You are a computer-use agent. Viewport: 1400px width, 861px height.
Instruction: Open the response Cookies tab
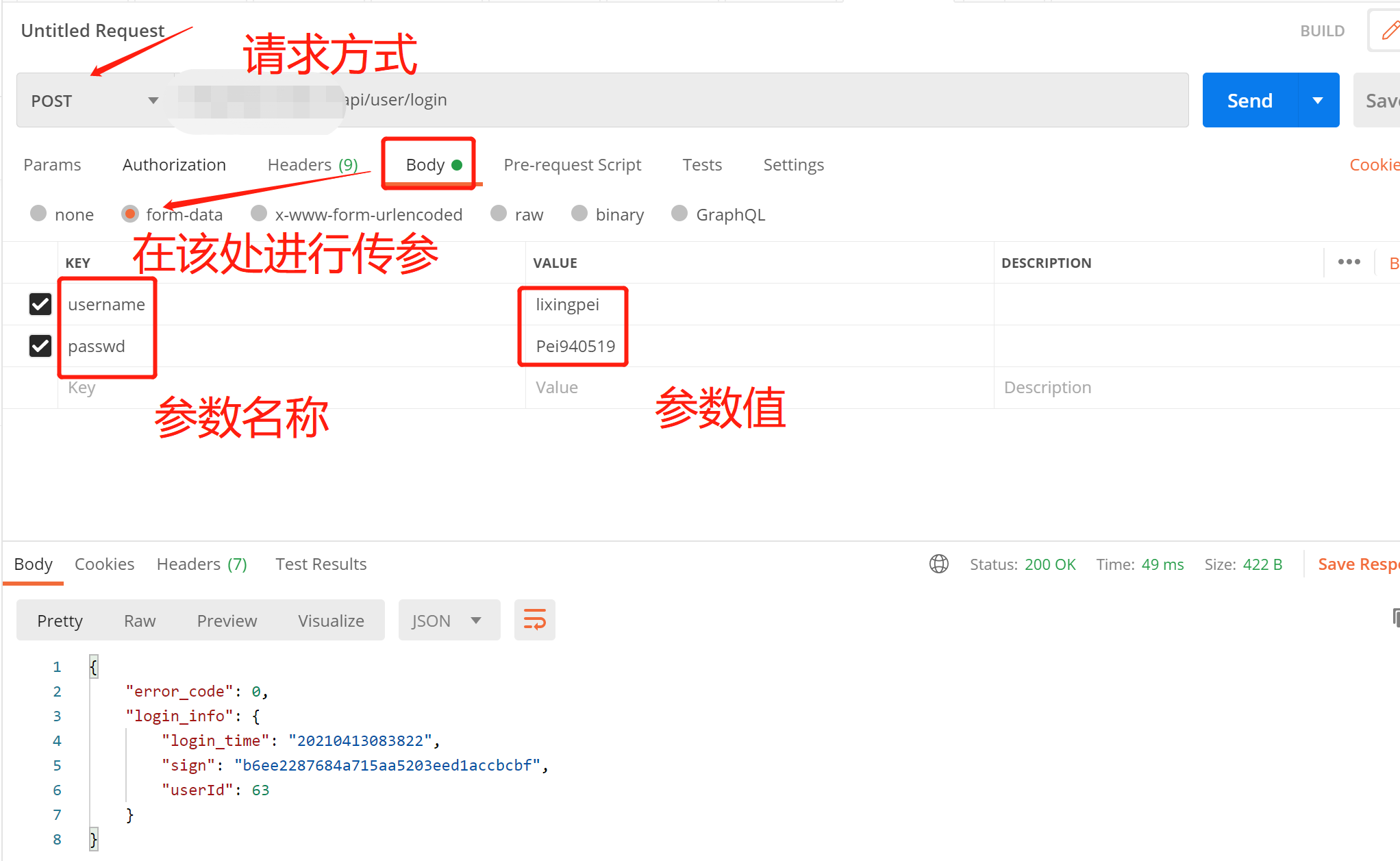click(104, 564)
